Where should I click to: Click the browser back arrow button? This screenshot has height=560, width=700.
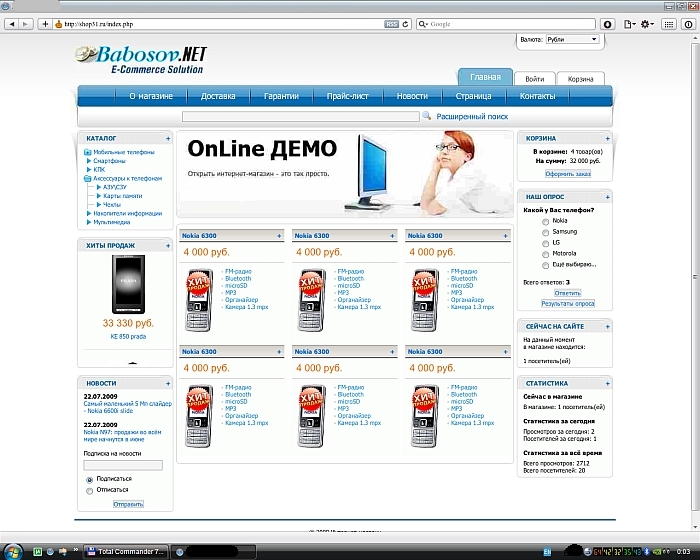click(12, 24)
